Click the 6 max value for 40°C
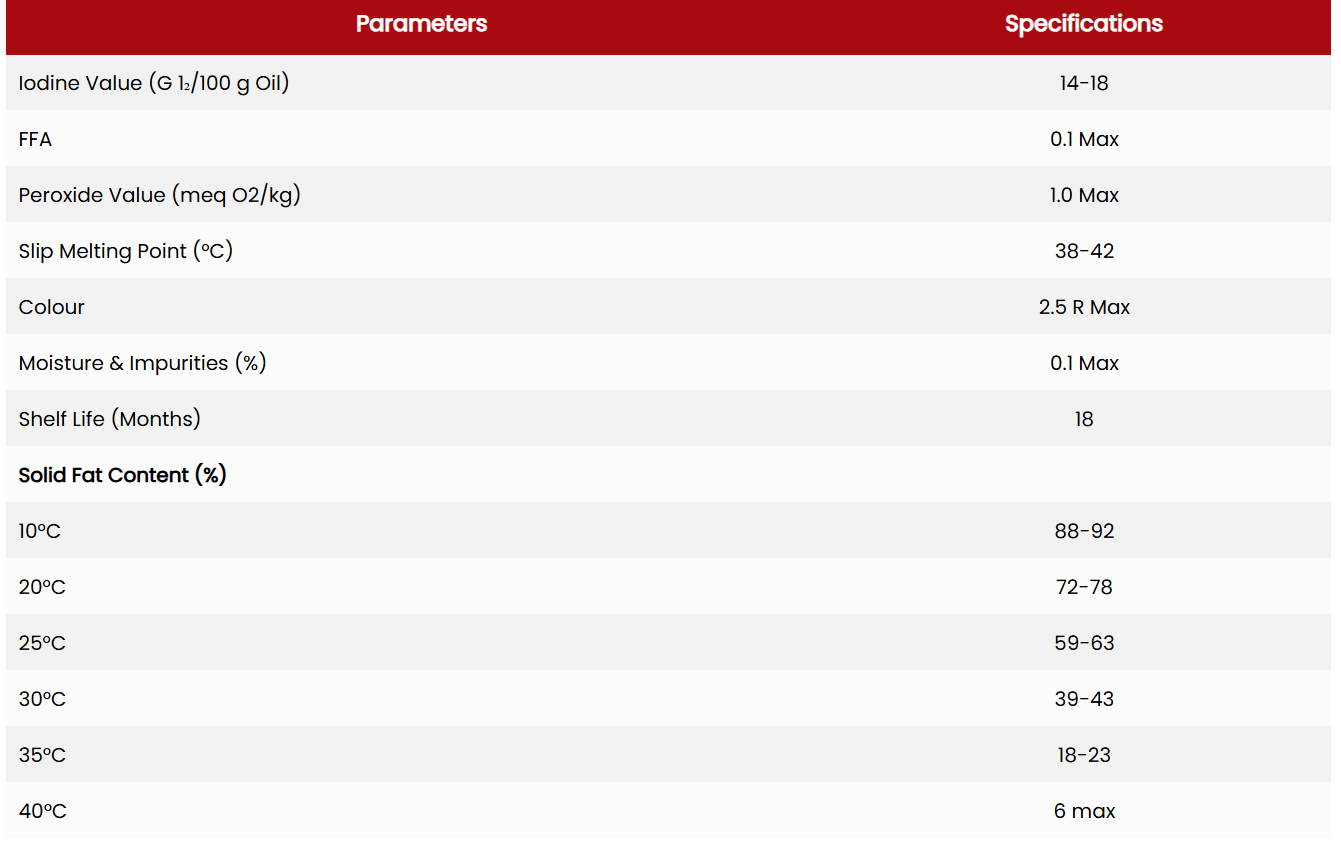The width and height of the screenshot is (1341, 851). (1084, 811)
